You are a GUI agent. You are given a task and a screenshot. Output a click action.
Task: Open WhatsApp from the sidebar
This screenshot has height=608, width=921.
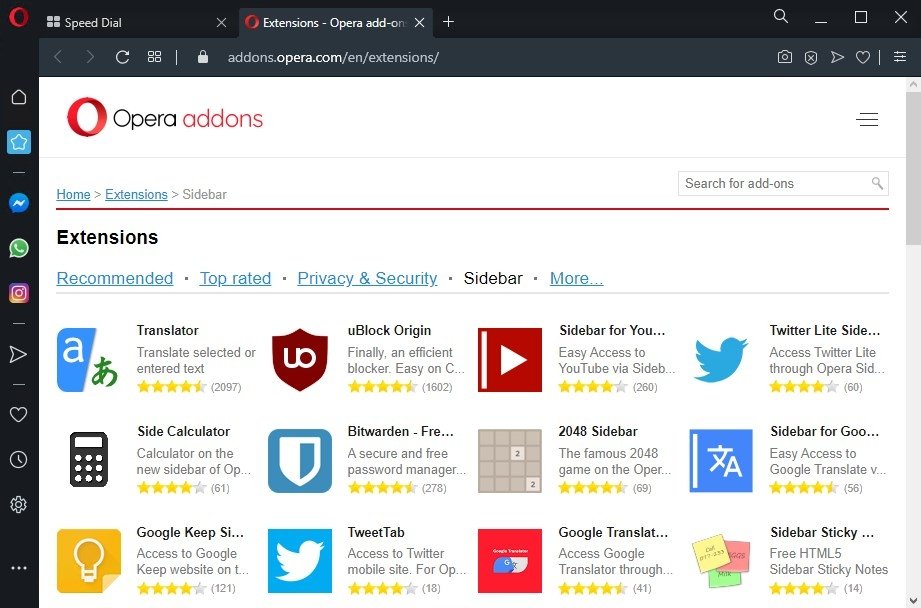(x=18, y=247)
